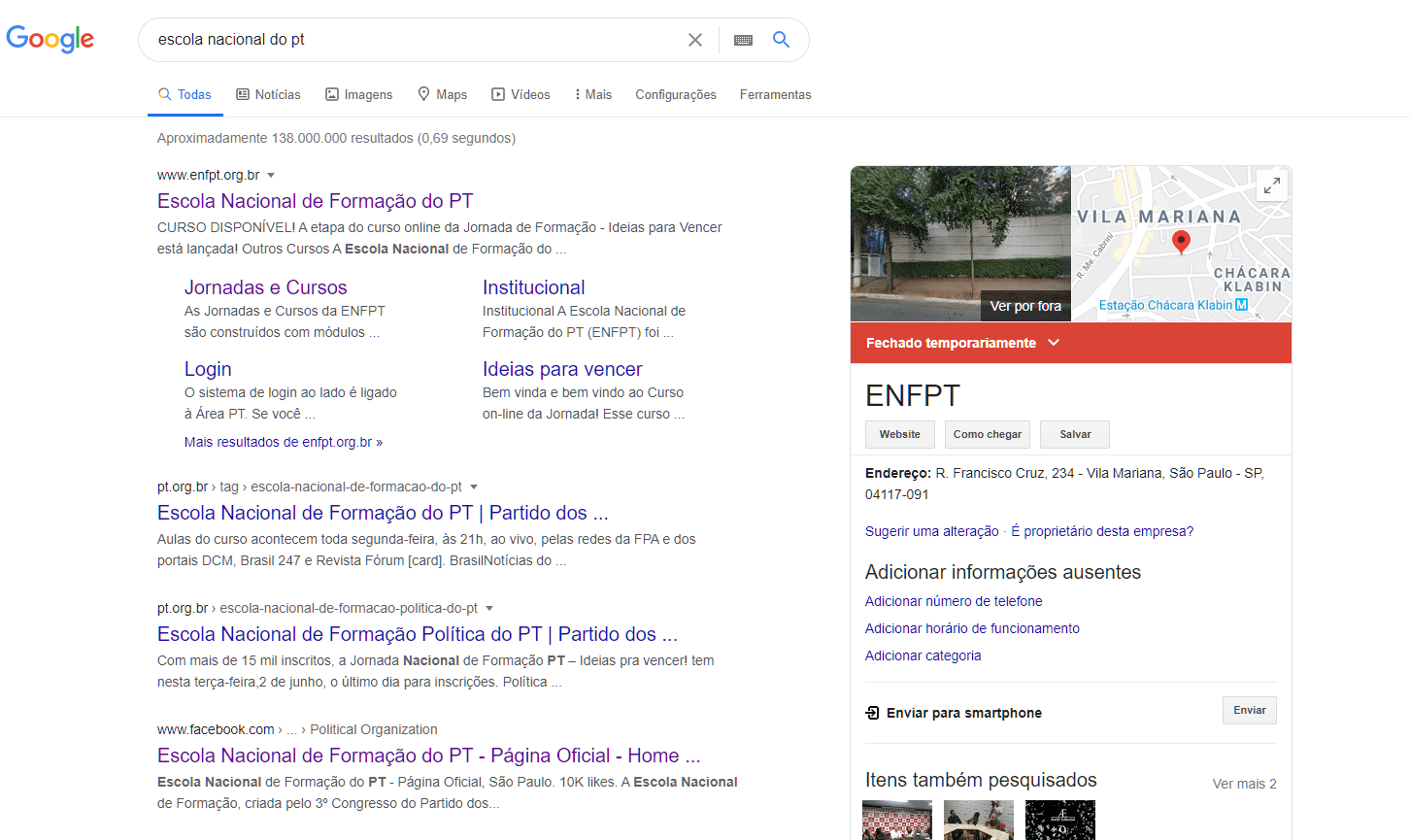Viewport: 1410px width, 840px height.
Task: Open dropdown arrow next to www.enfpt.org.br
Action: point(271,176)
